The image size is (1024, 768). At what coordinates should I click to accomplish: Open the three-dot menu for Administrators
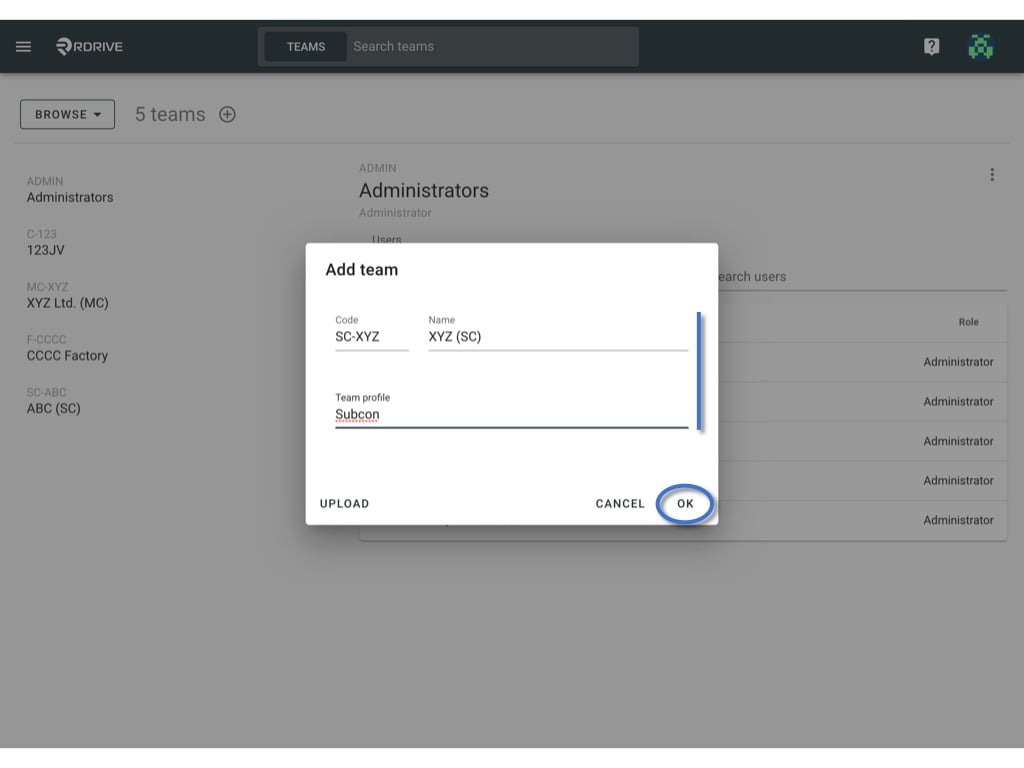[992, 174]
